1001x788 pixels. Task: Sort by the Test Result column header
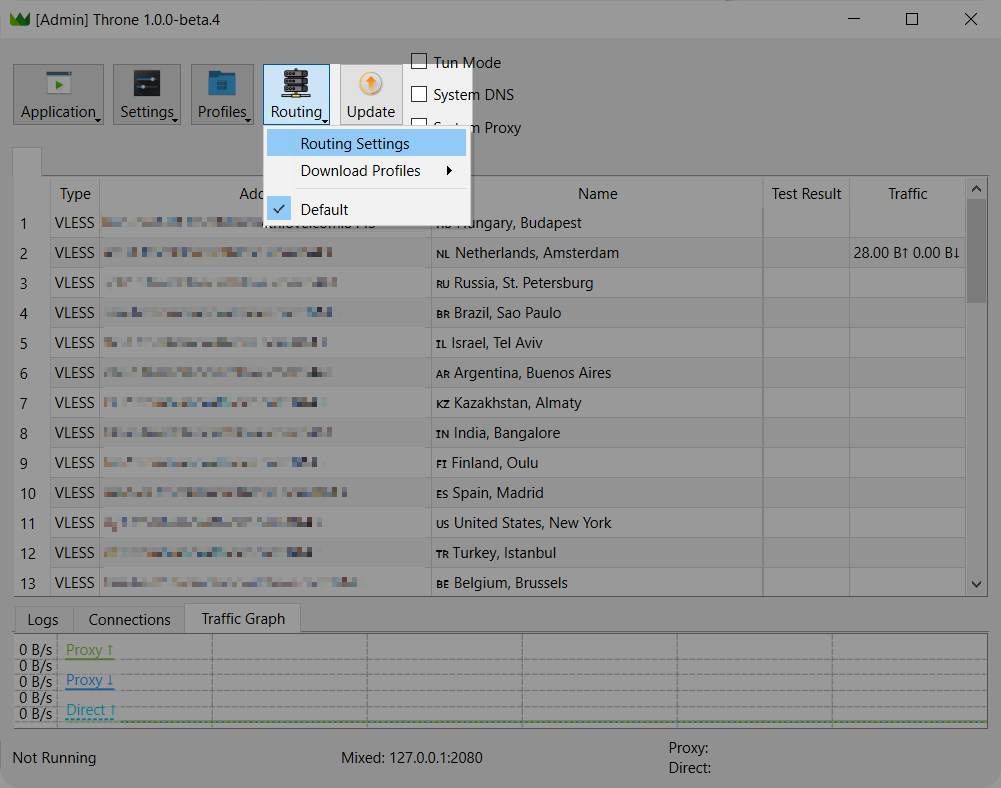coord(806,194)
